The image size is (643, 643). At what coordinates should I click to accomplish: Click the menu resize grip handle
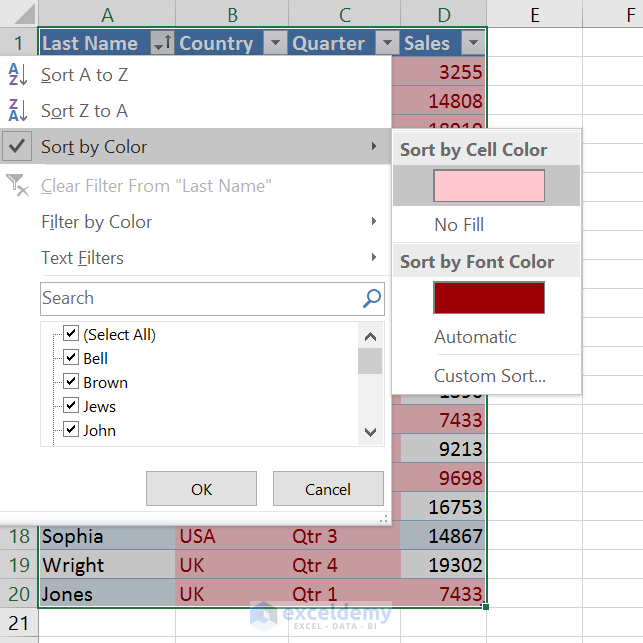[383, 519]
